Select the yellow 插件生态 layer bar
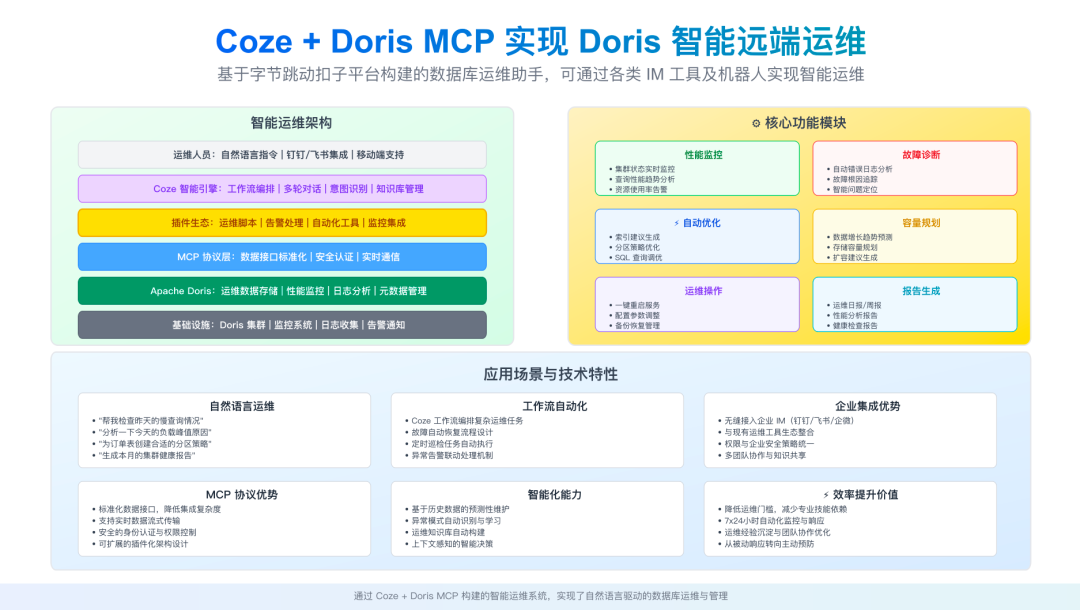The height and width of the screenshot is (610, 1080). tap(282, 222)
